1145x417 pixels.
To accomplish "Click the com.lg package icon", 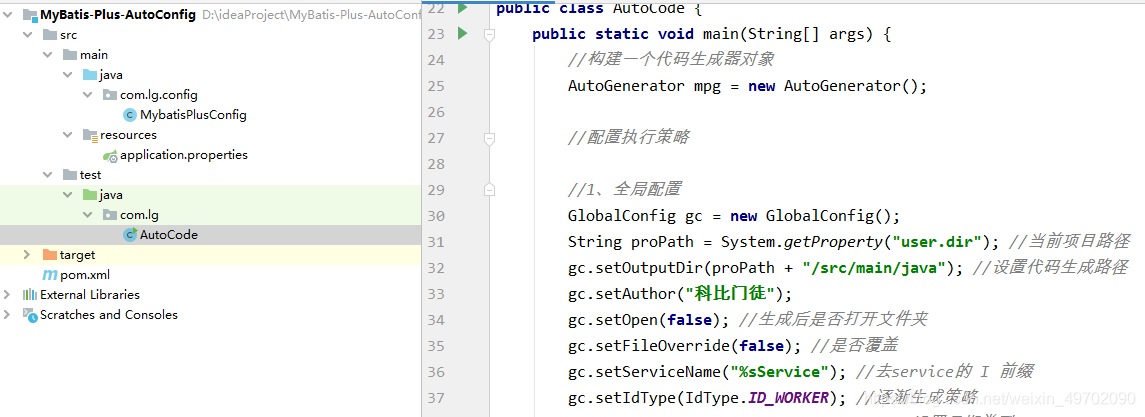I will 110,215.
